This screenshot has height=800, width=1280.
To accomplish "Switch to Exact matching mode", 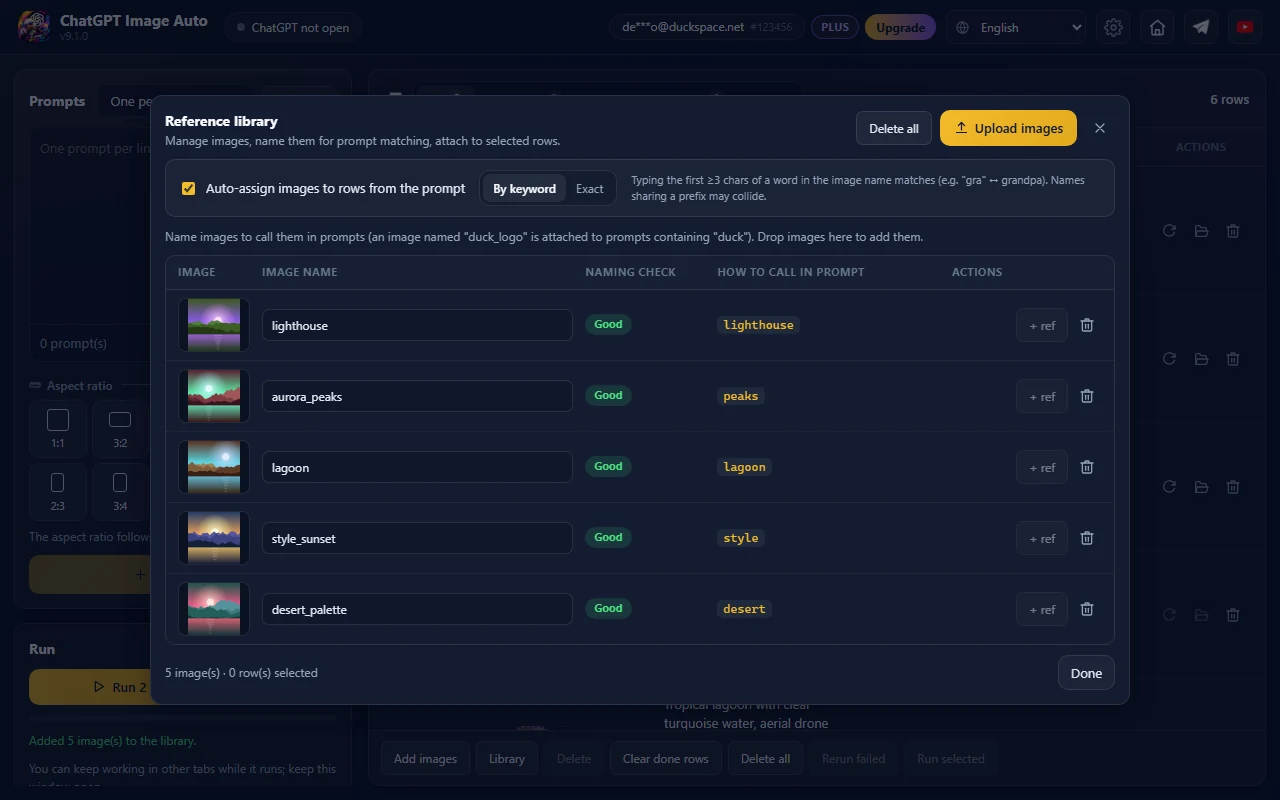I will point(590,188).
